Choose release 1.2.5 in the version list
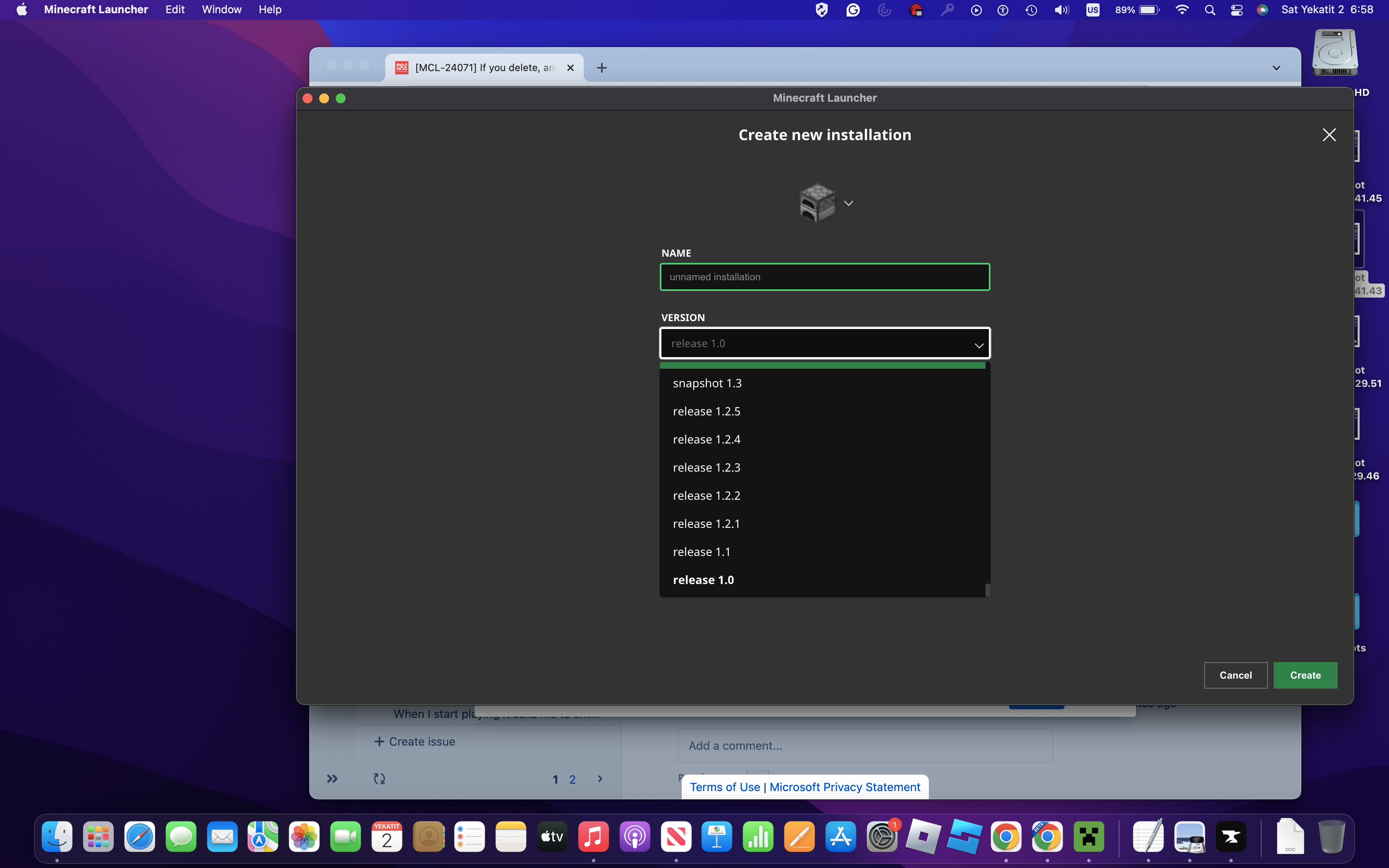The height and width of the screenshot is (868, 1389). point(706,412)
